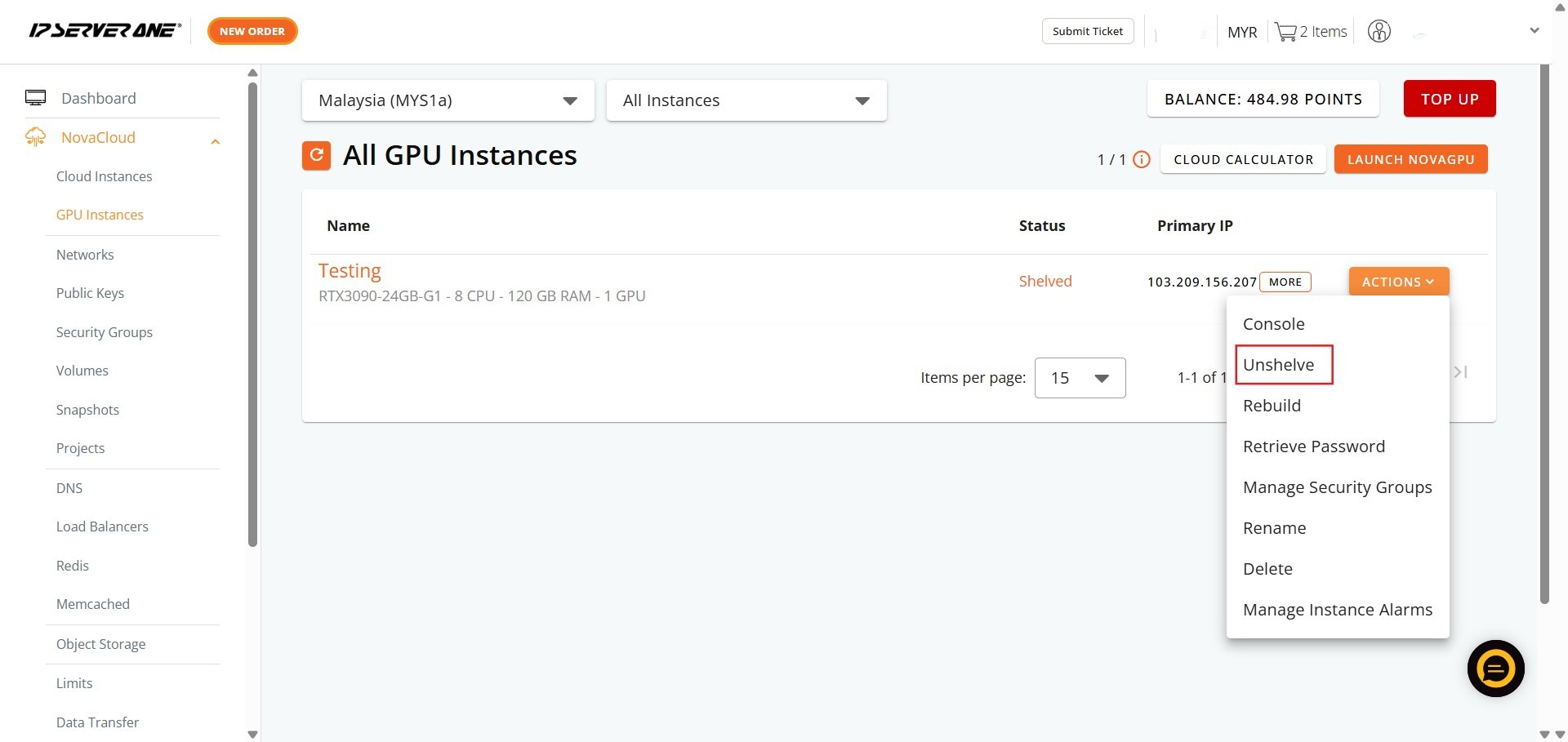
Task: Open the Malaysia (MYS1a) region dropdown
Action: click(x=448, y=100)
